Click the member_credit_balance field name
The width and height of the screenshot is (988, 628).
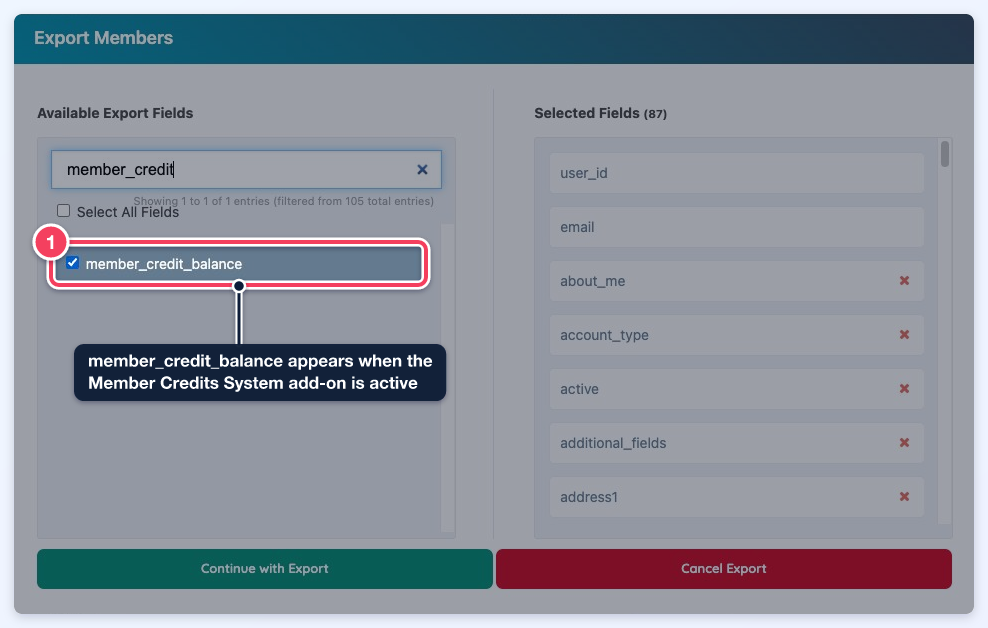pos(164,264)
